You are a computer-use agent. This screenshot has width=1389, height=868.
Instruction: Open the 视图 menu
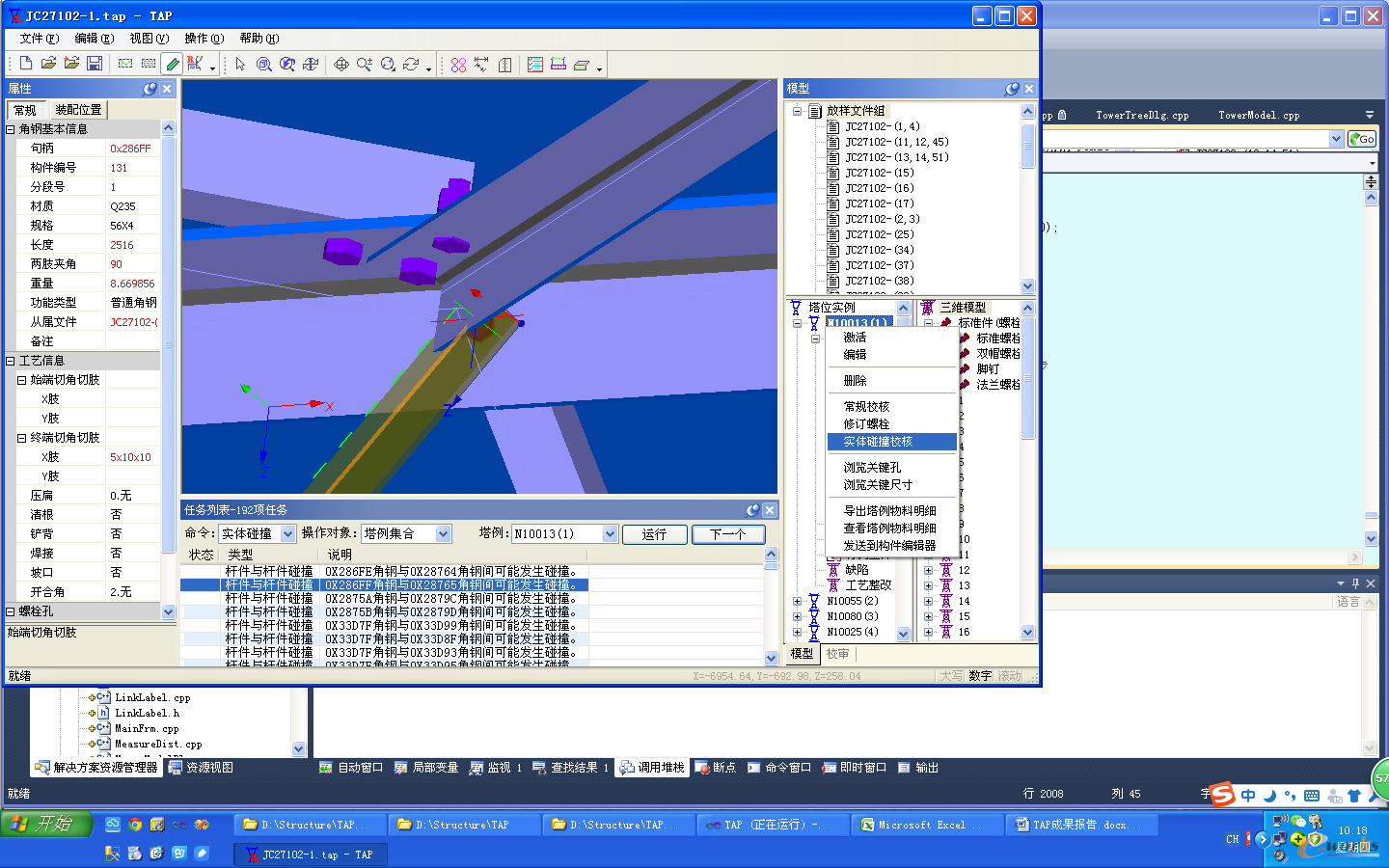click(x=149, y=39)
